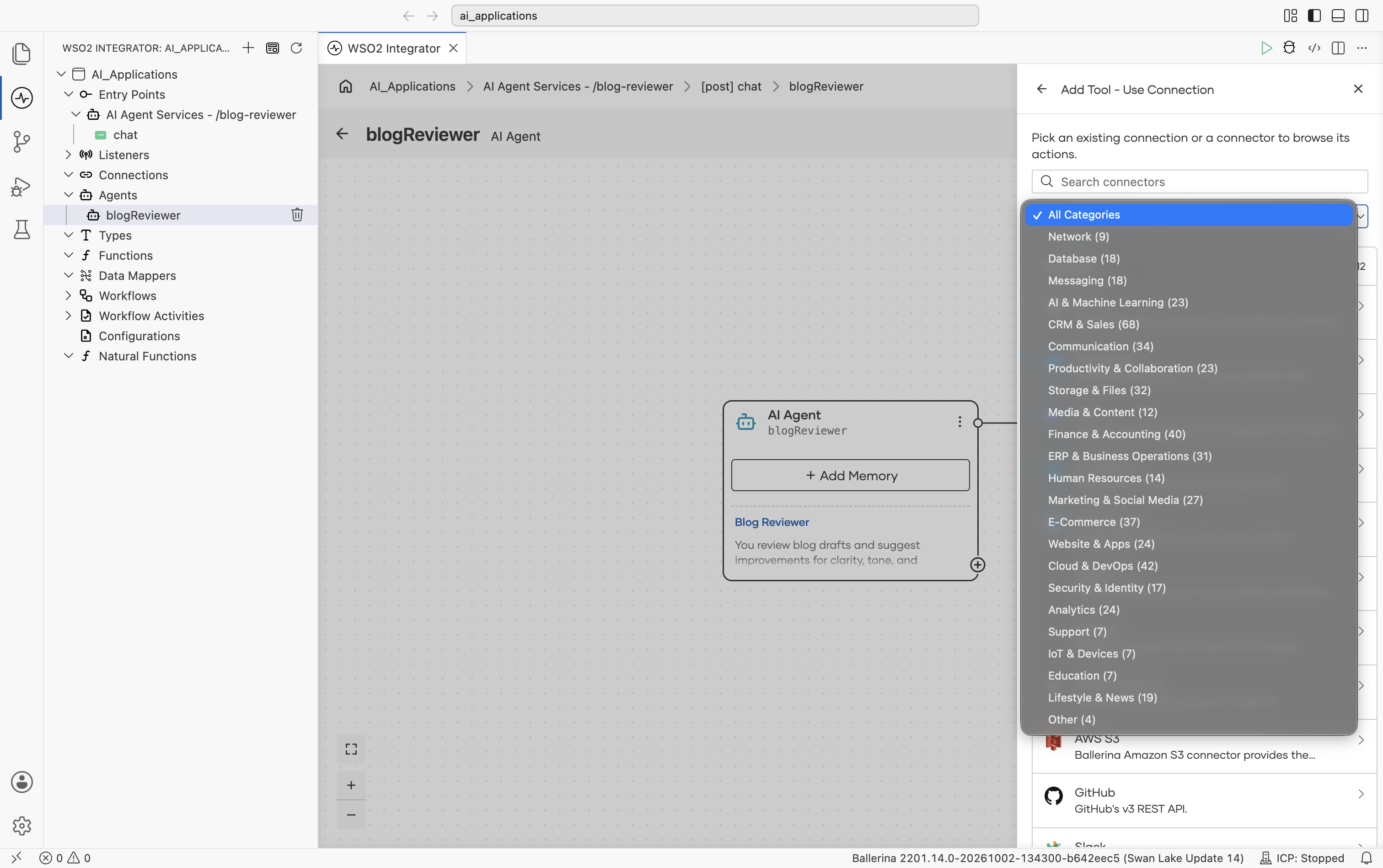Image resolution: width=1383 pixels, height=868 pixels.
Task: Open the Testing flask icon
Action: pyautogui.click(x=22, y=230)
